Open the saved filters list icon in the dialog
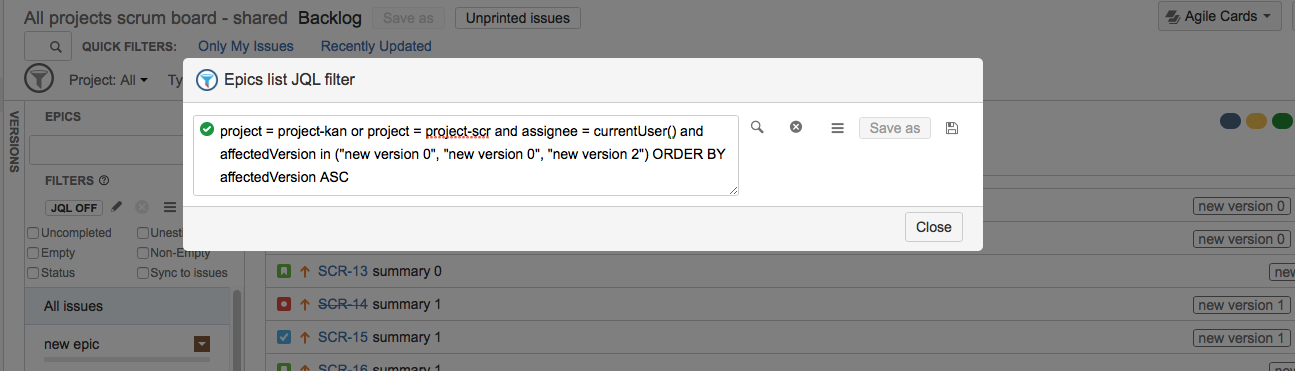 (838, 128)
